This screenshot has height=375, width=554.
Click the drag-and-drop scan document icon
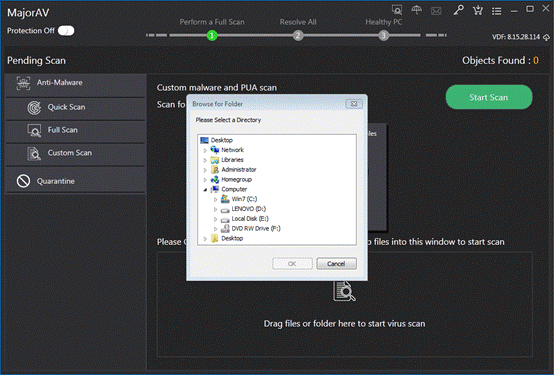tap(344, 292)
